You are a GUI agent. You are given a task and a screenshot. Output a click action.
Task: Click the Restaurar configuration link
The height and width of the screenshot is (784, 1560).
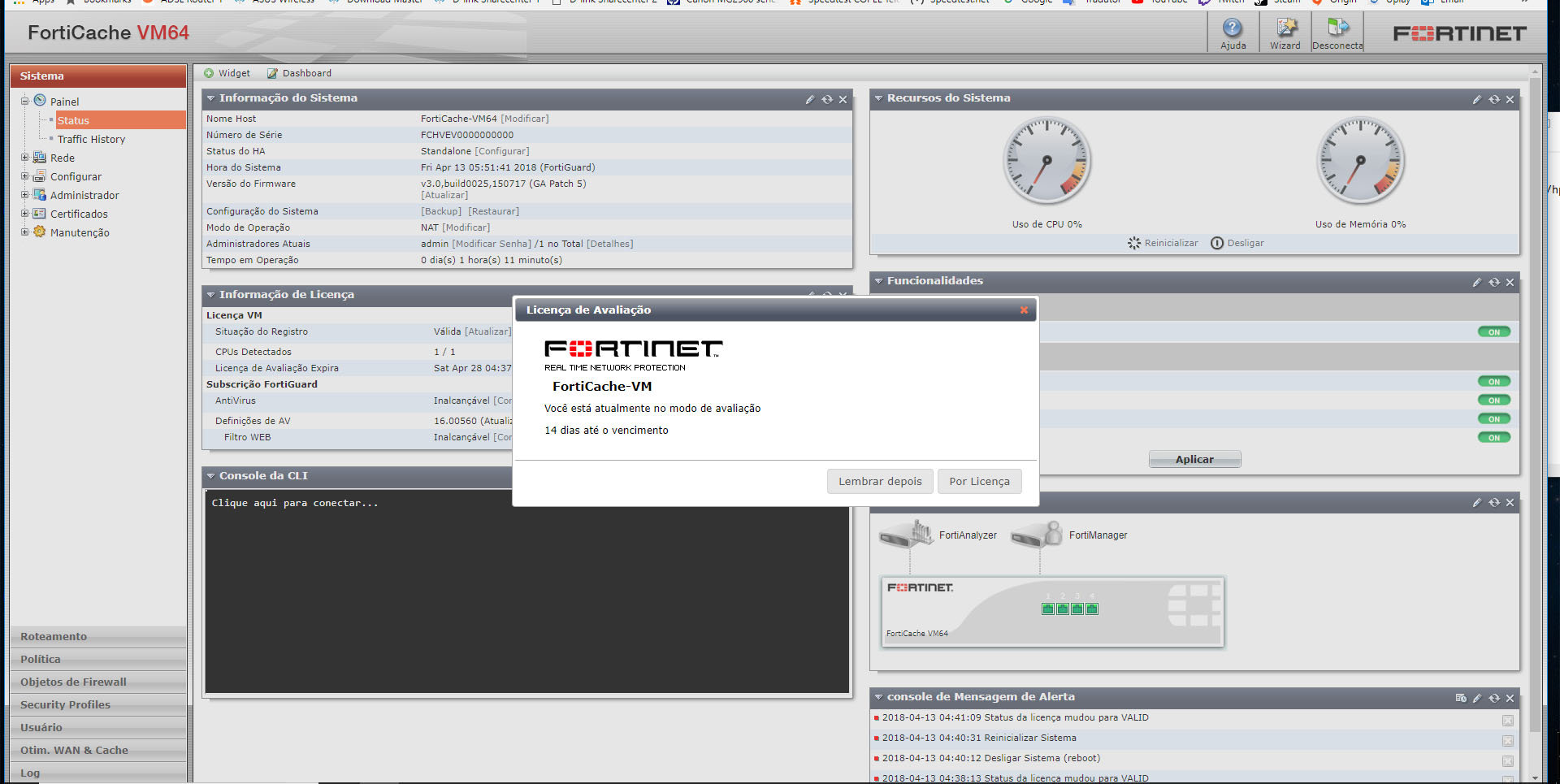pyautogui.click(x=494, y=211)
